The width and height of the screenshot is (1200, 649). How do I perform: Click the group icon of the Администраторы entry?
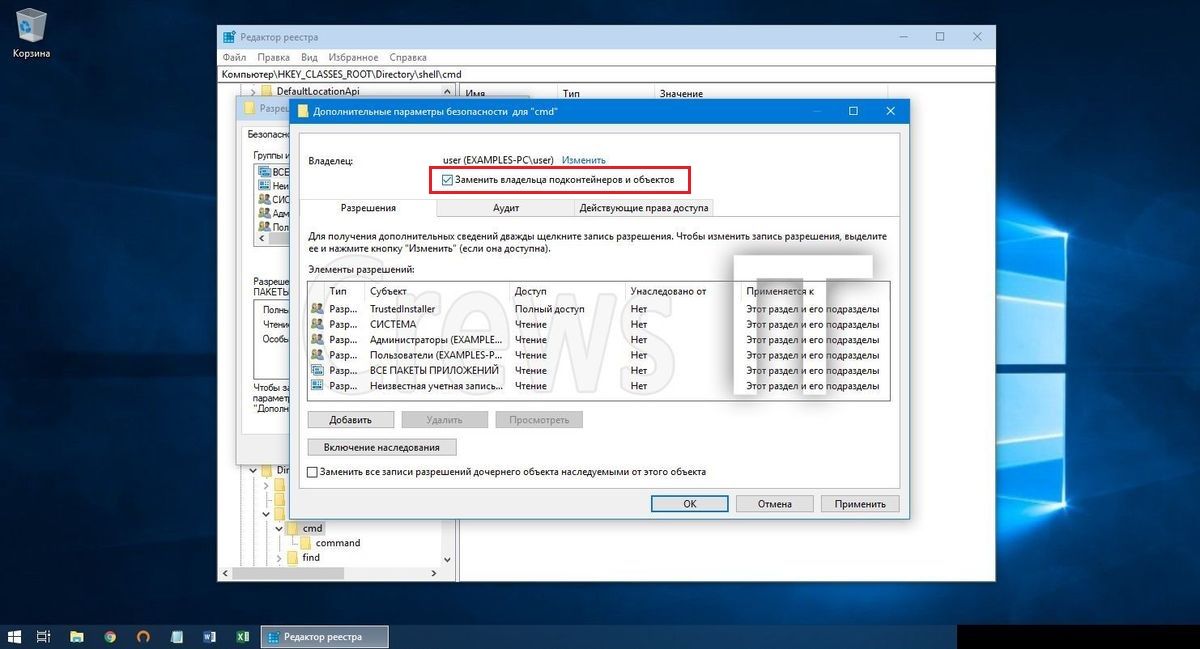coord(318,339)
